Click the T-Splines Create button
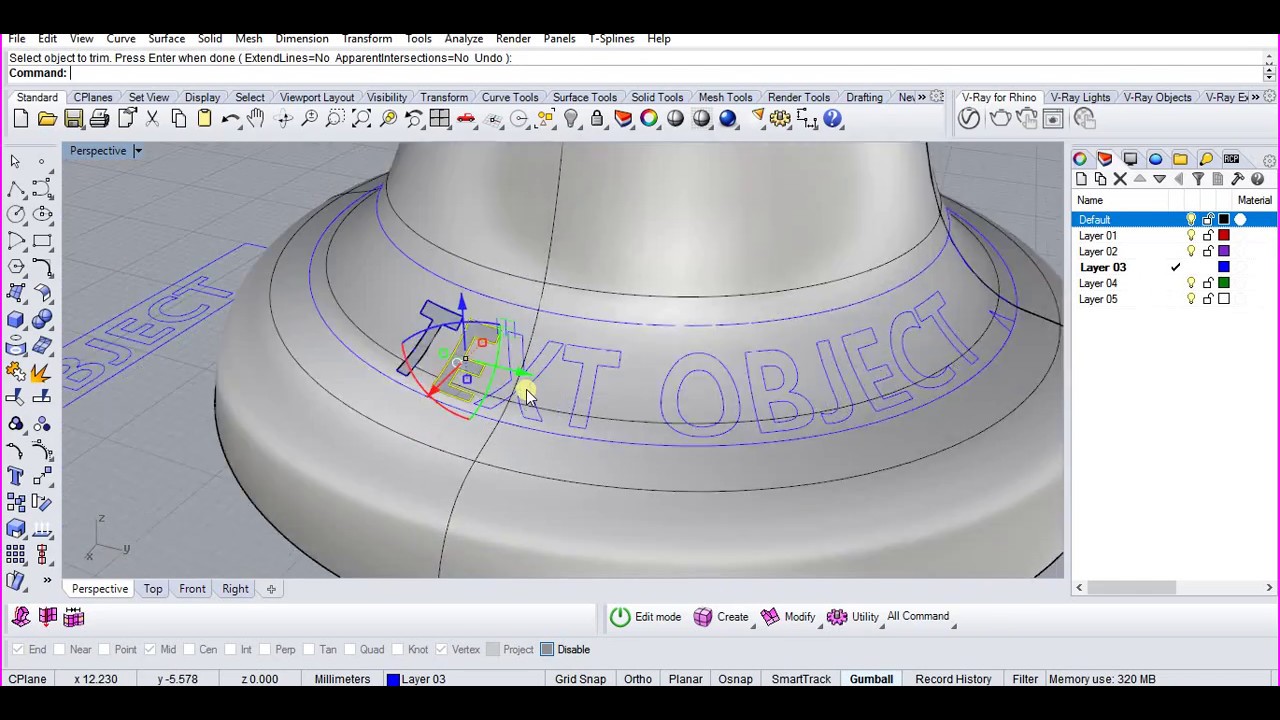 click(721, 617)
